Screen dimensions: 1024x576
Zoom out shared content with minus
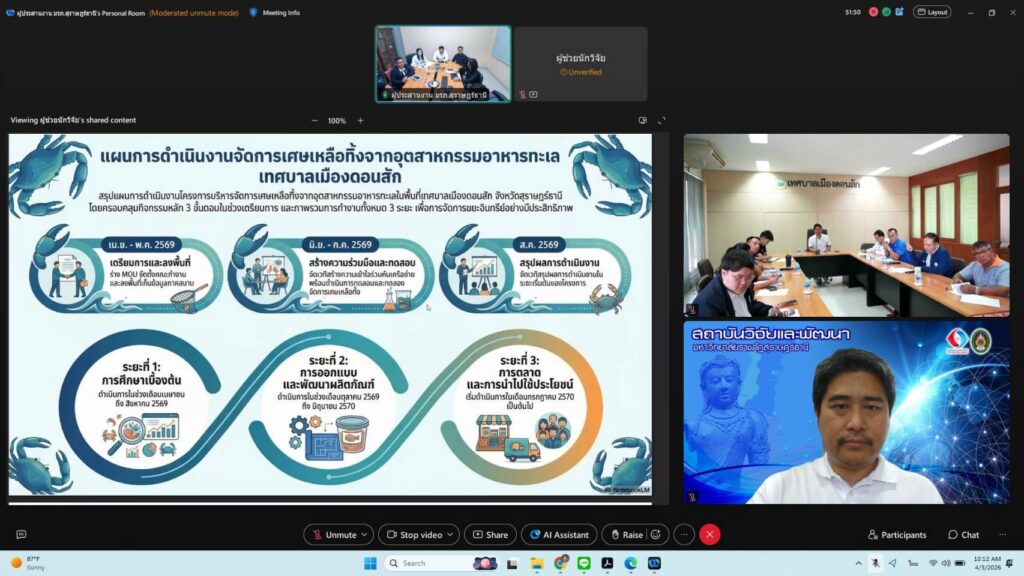pos(314,120)
